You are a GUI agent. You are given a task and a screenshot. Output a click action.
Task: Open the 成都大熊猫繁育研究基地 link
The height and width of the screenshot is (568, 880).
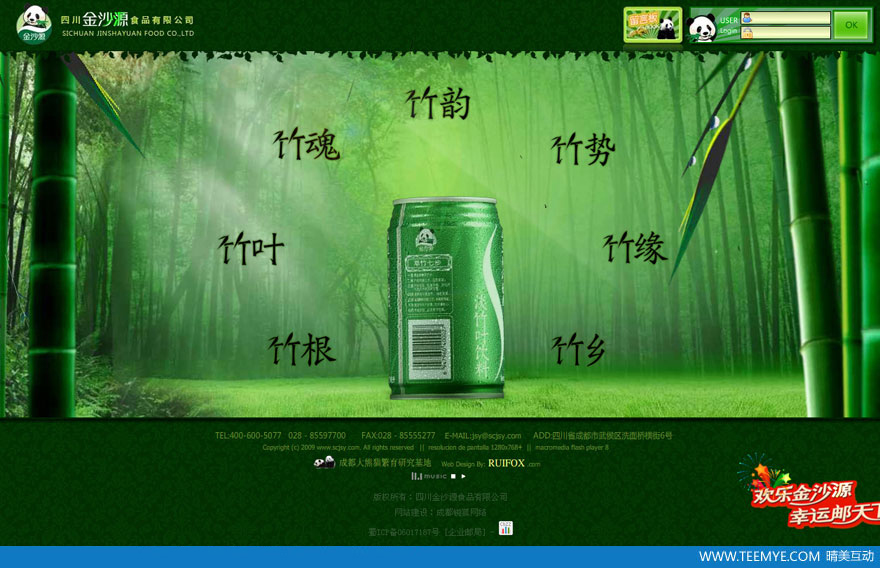385,462
